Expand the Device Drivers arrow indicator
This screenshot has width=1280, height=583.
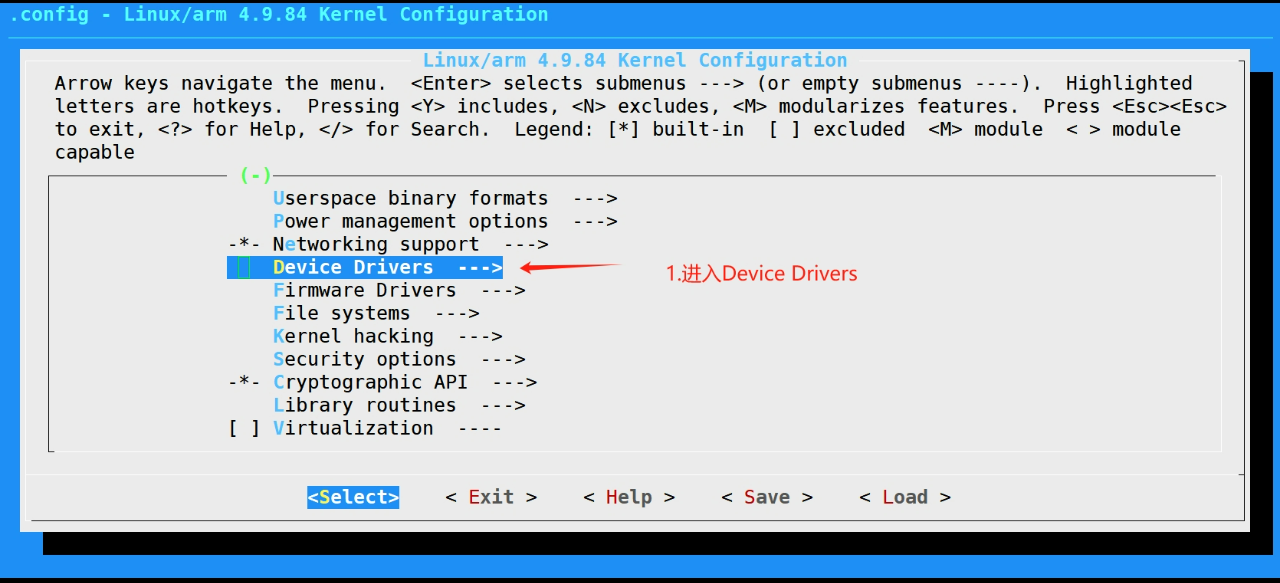tap(480, 268)
